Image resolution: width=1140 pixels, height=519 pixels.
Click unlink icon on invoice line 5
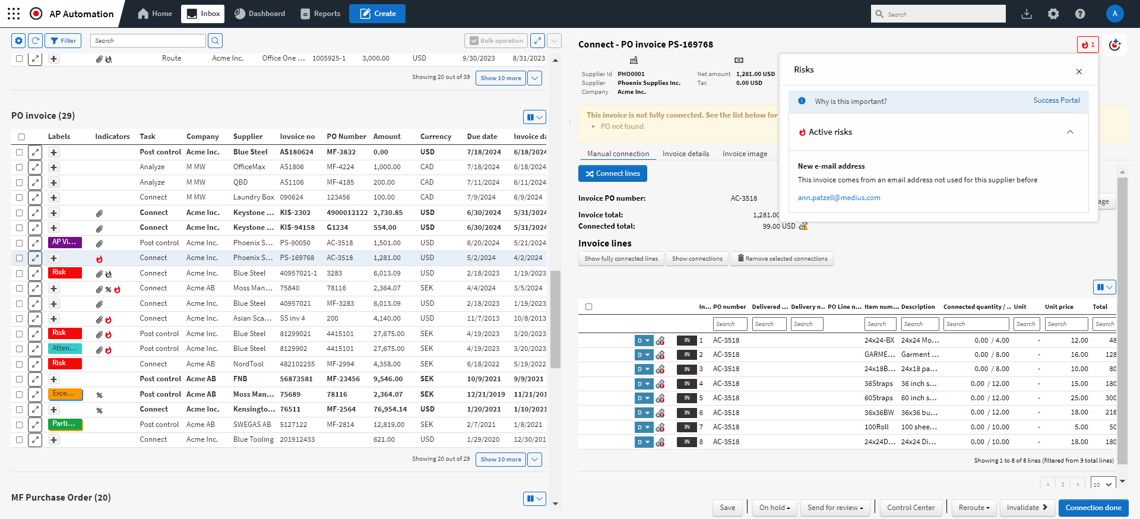tap(660, 398)
